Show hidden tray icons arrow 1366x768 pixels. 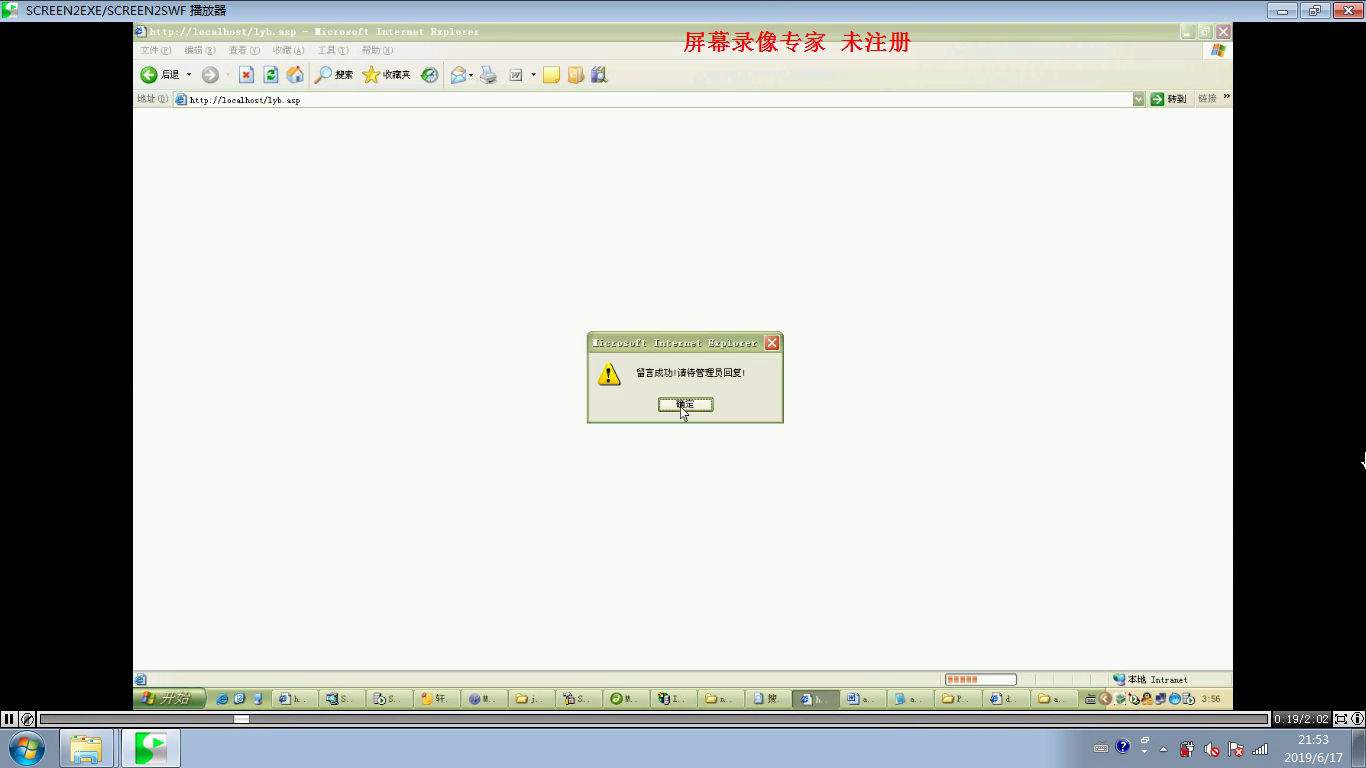pos(1163,749)
